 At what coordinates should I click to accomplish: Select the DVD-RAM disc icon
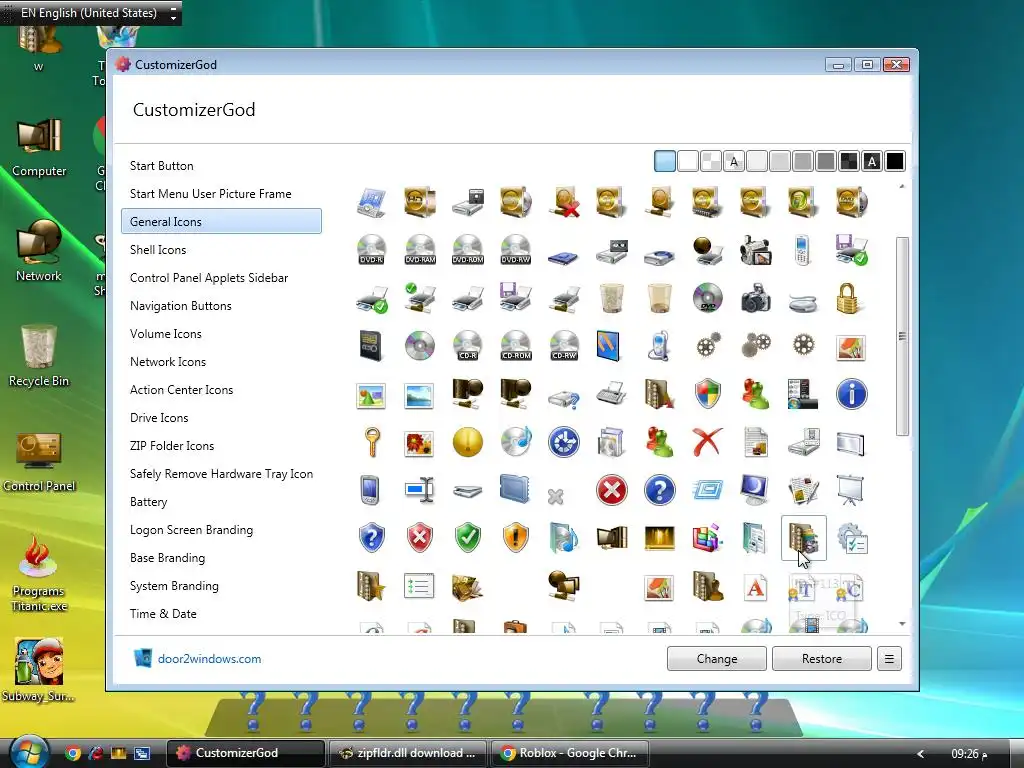[420, 250]
